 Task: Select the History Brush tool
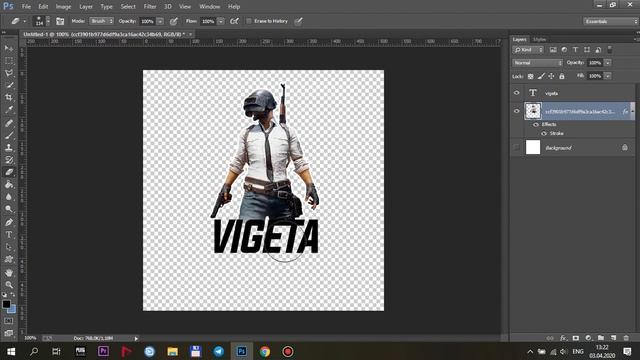pos(9,160)
